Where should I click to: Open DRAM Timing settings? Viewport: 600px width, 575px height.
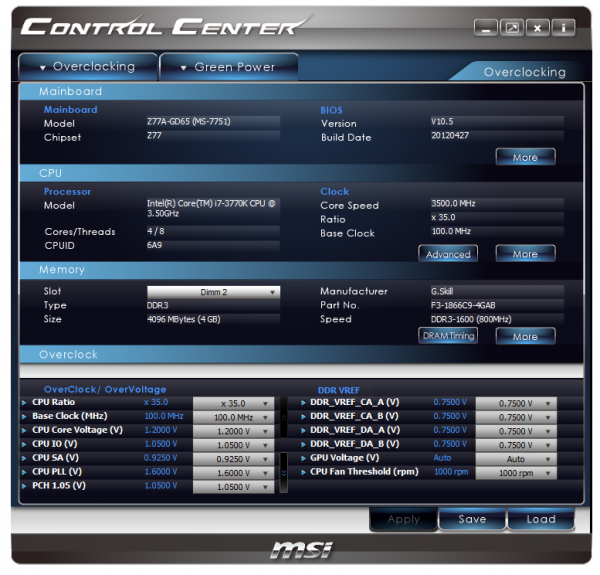[448, 336]
